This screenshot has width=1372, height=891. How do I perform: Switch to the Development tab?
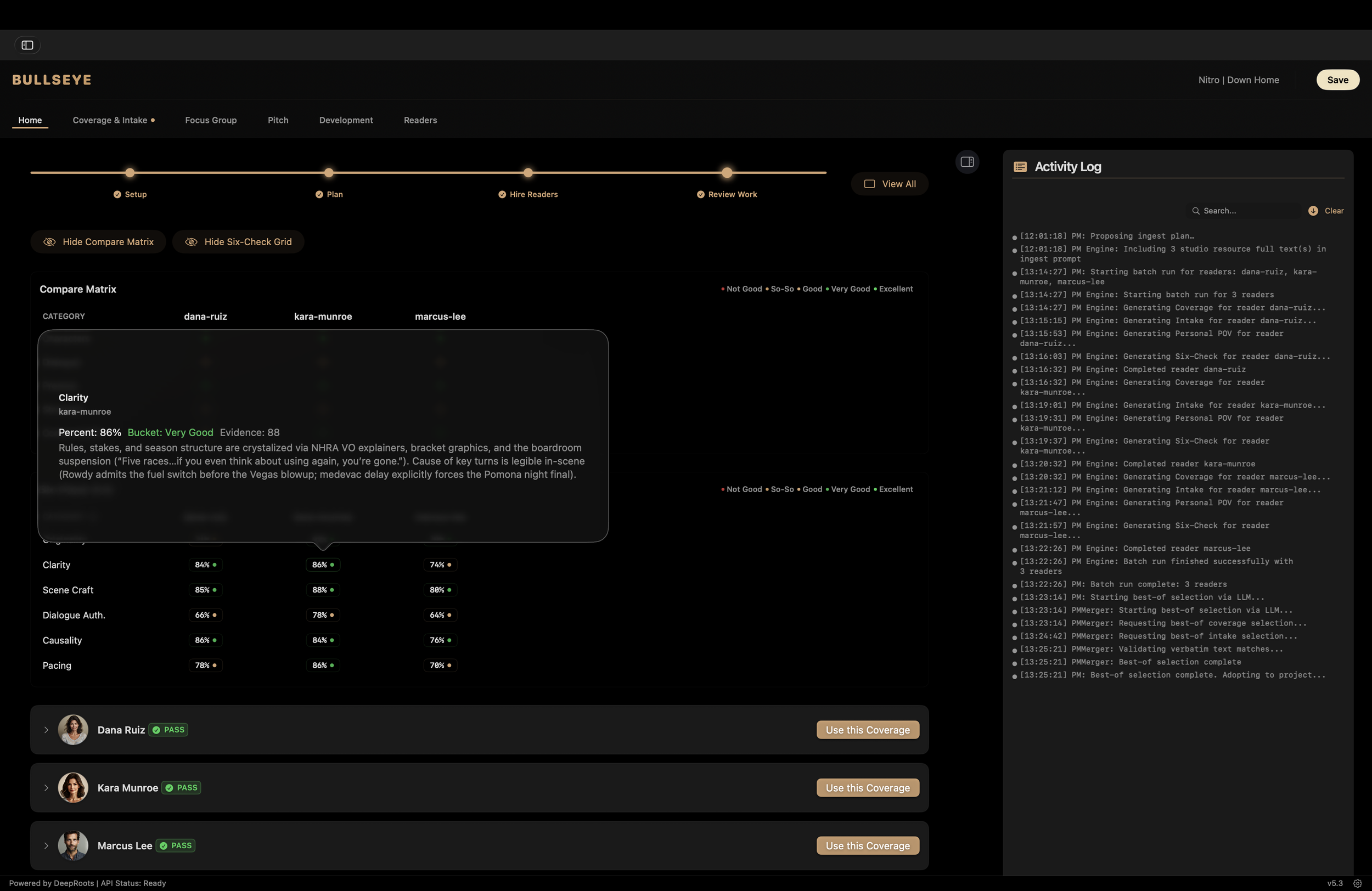pyautogui.click(x=346, y=120)
